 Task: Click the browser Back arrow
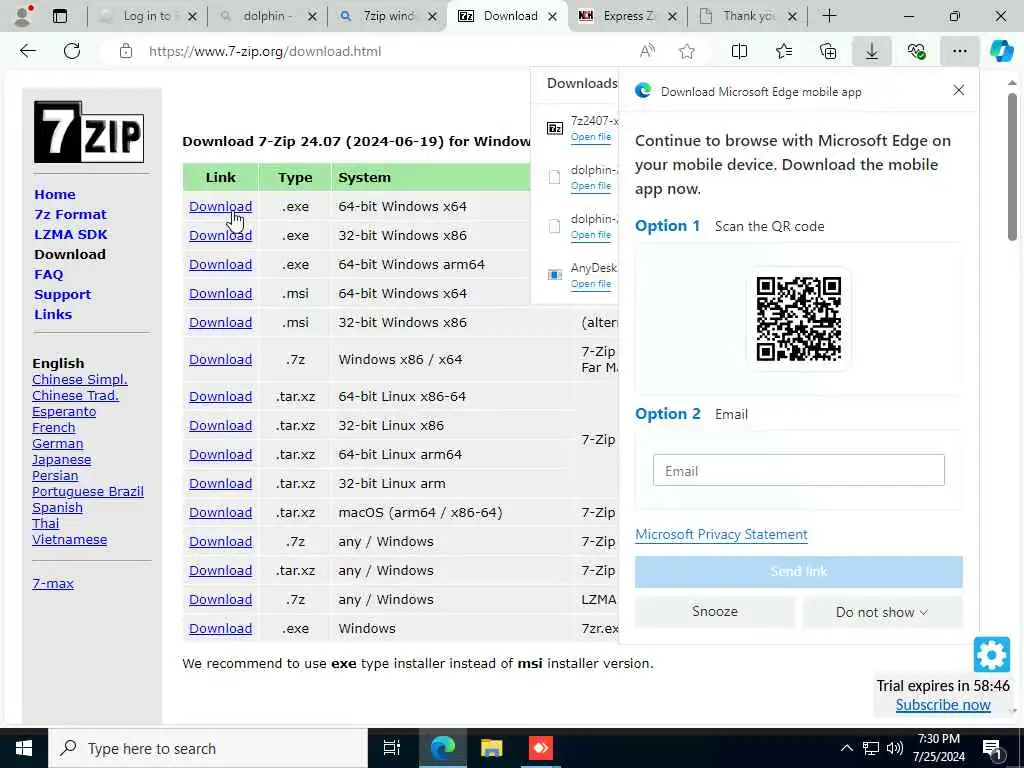click(x=27, y=51)
